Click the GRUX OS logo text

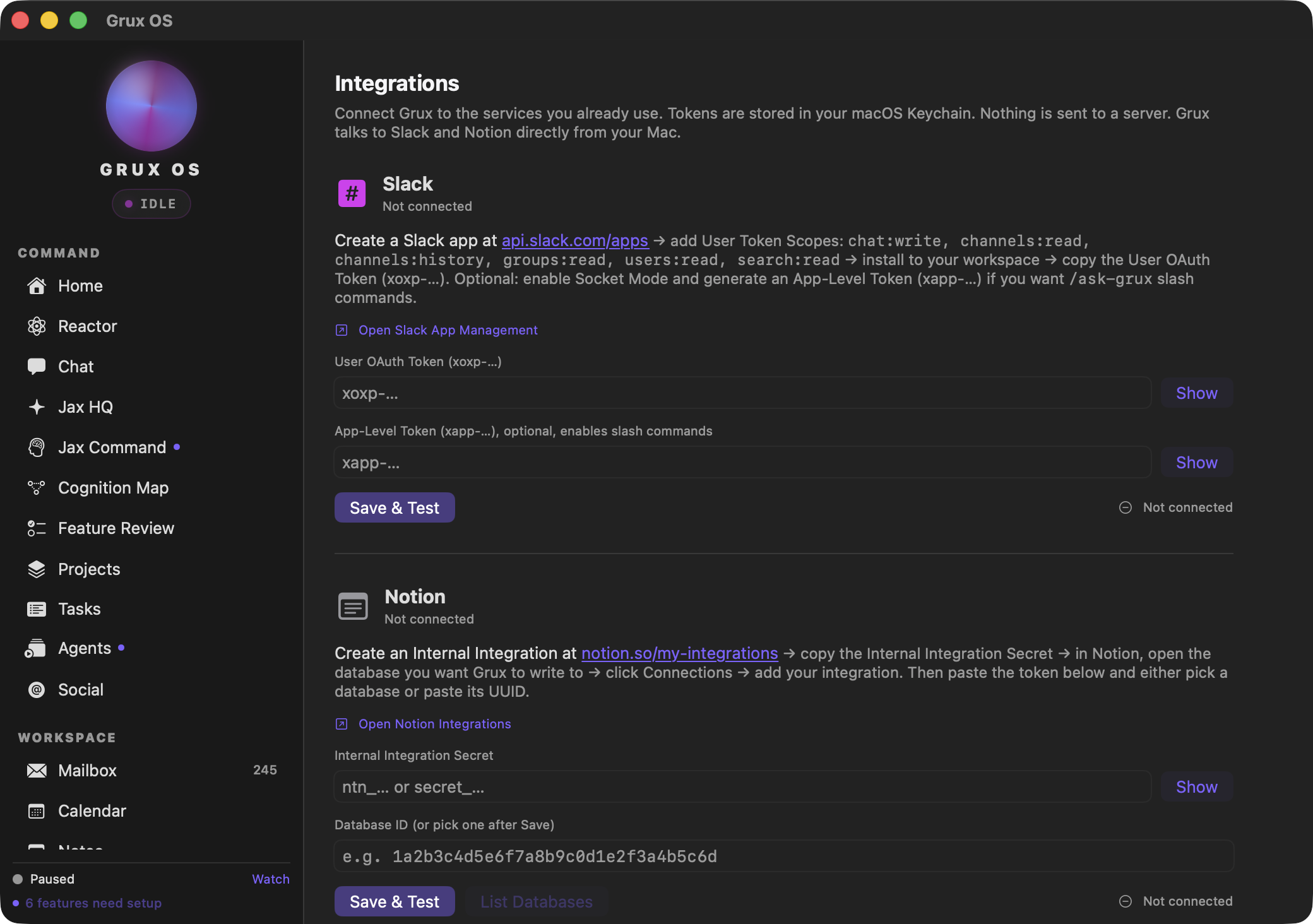pyautogui.click(x=151, y=170)
